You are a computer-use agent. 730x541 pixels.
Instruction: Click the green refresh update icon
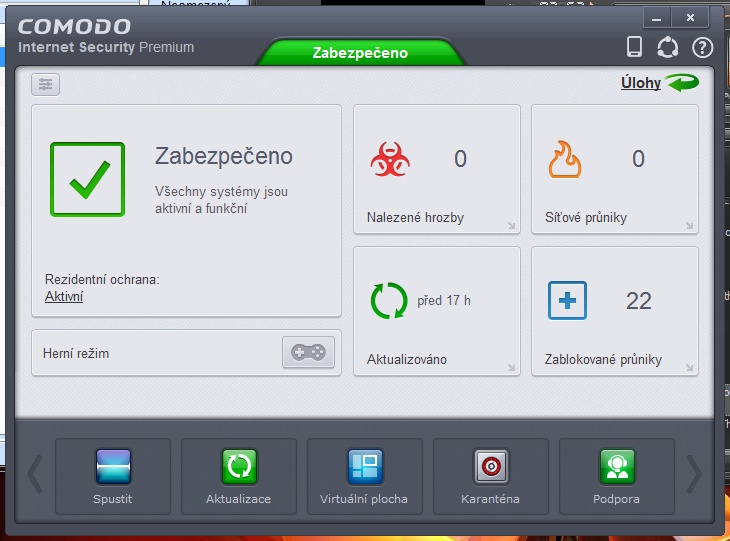pos(389,300)
